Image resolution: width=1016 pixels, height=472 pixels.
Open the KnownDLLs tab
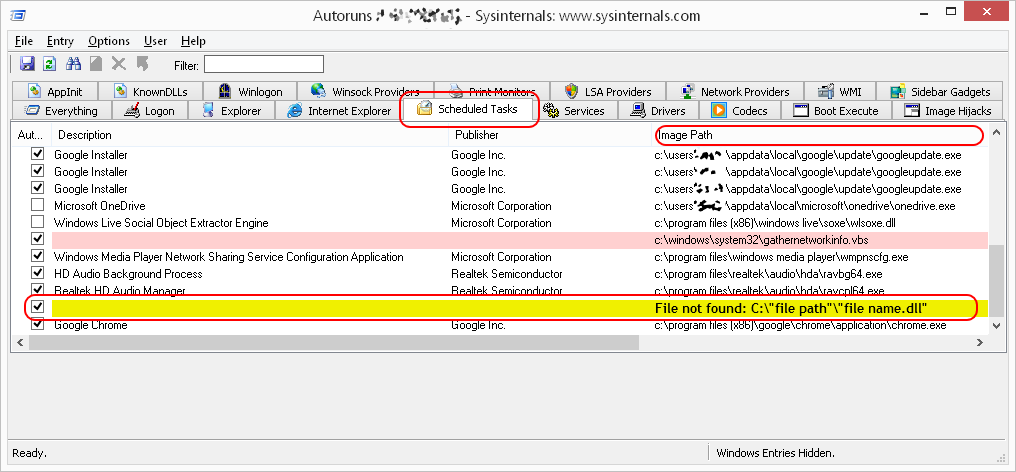(x=151, y=91)
